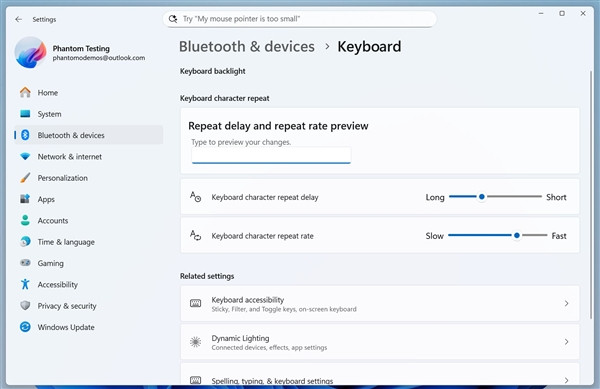Click the repeat rate slider handle
600x389 pixels.
(517, 235)
